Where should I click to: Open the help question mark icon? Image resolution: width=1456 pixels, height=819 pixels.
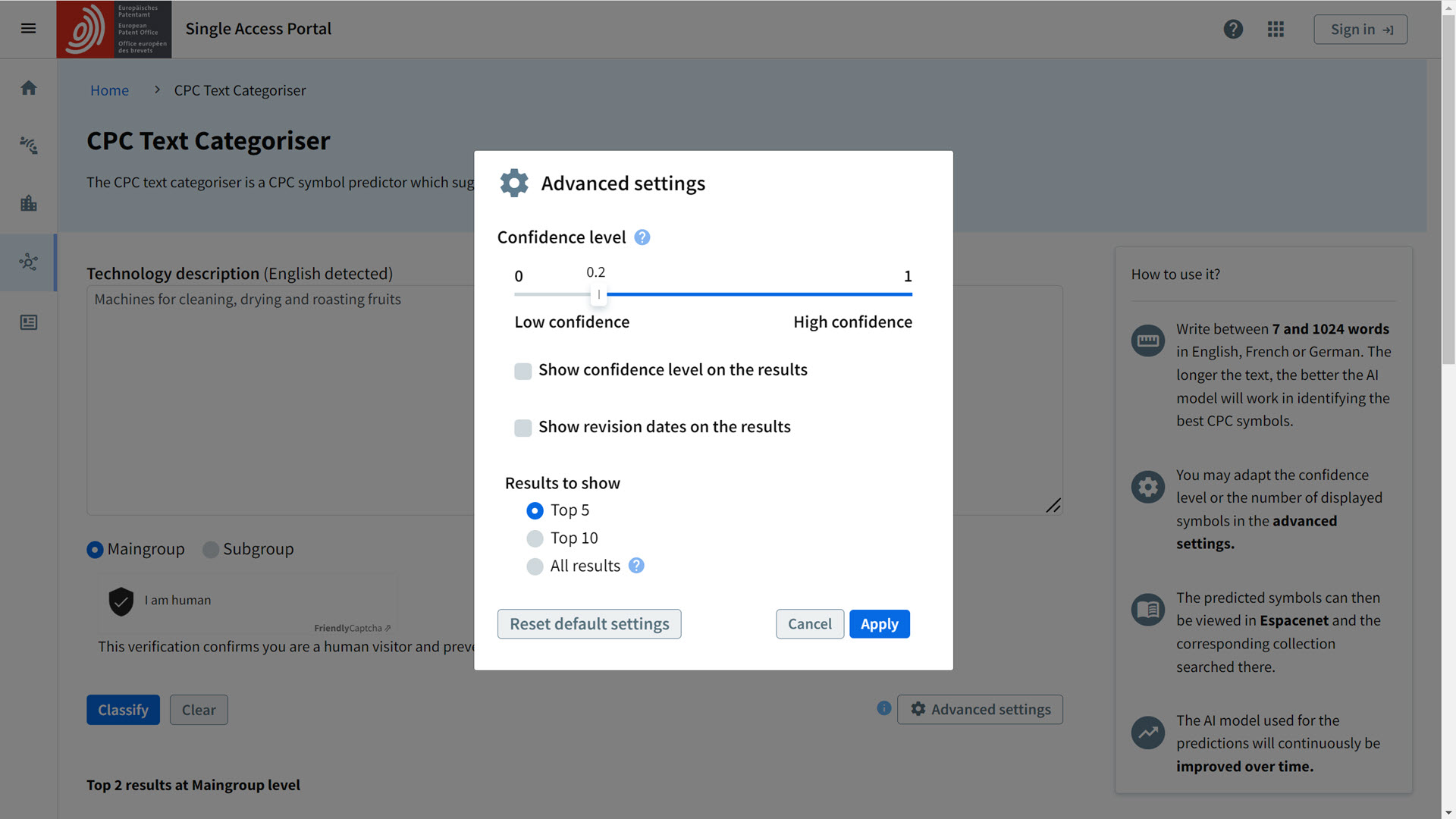1233,29
